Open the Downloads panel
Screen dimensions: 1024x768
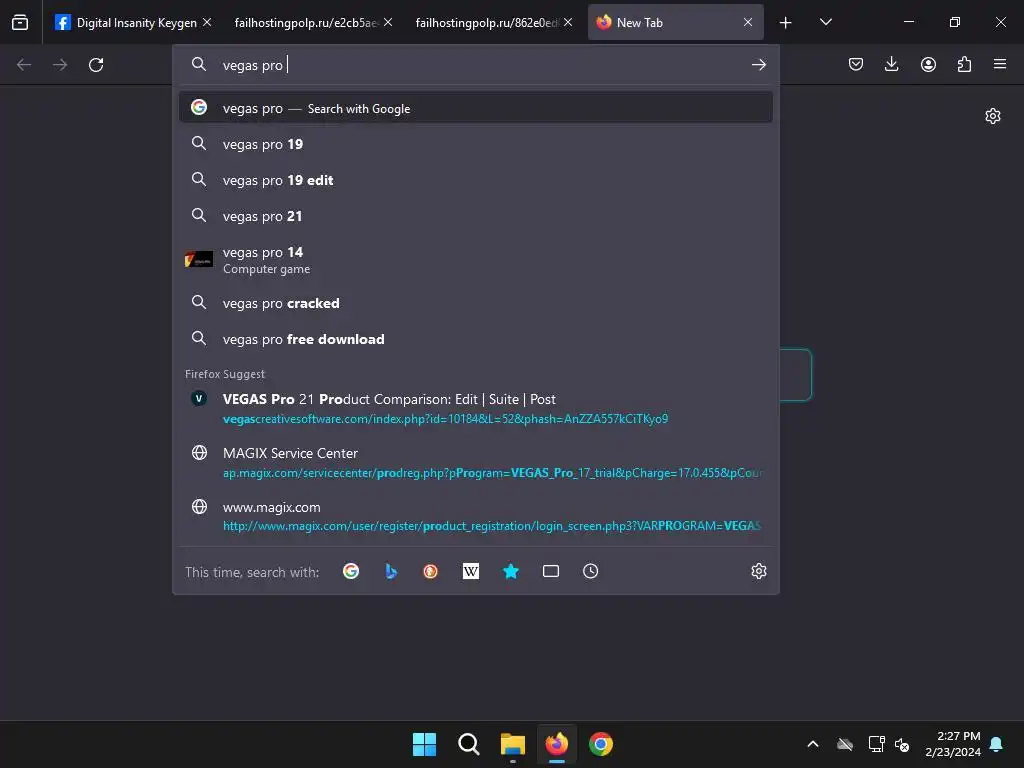tap(891, 64)
